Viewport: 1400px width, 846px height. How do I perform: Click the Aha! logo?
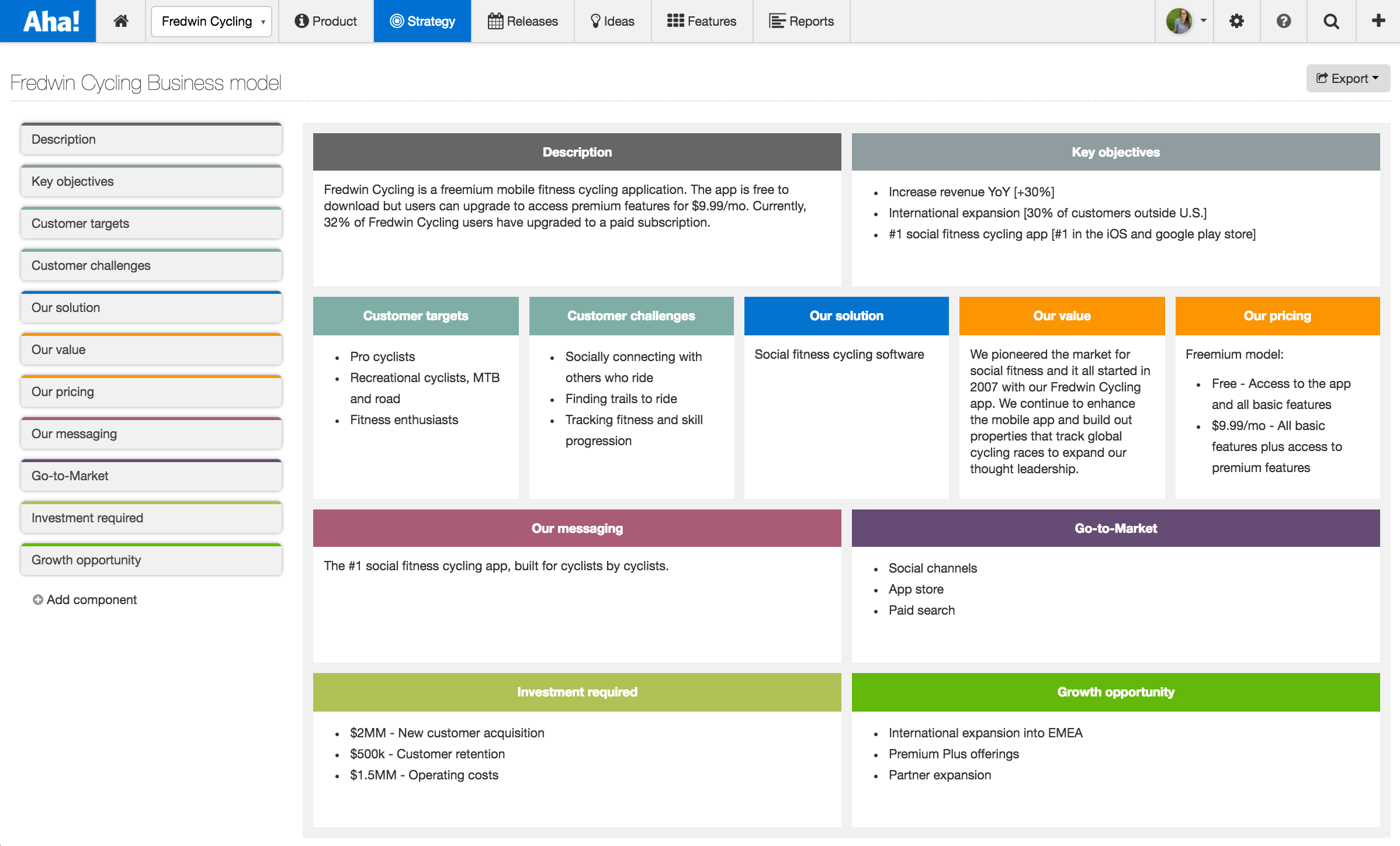click(x=48, y=21)
